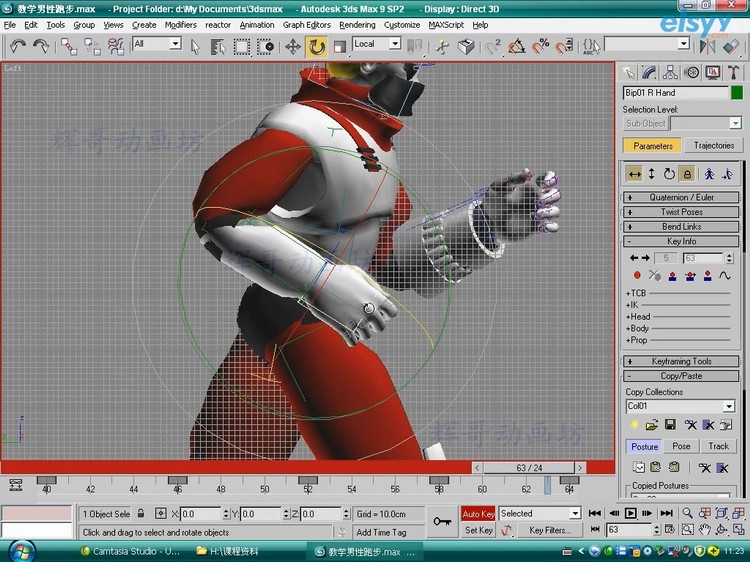Screen dimensions: 750x562
Task: Open the Animation menu
Action: [x=257, y=25]
